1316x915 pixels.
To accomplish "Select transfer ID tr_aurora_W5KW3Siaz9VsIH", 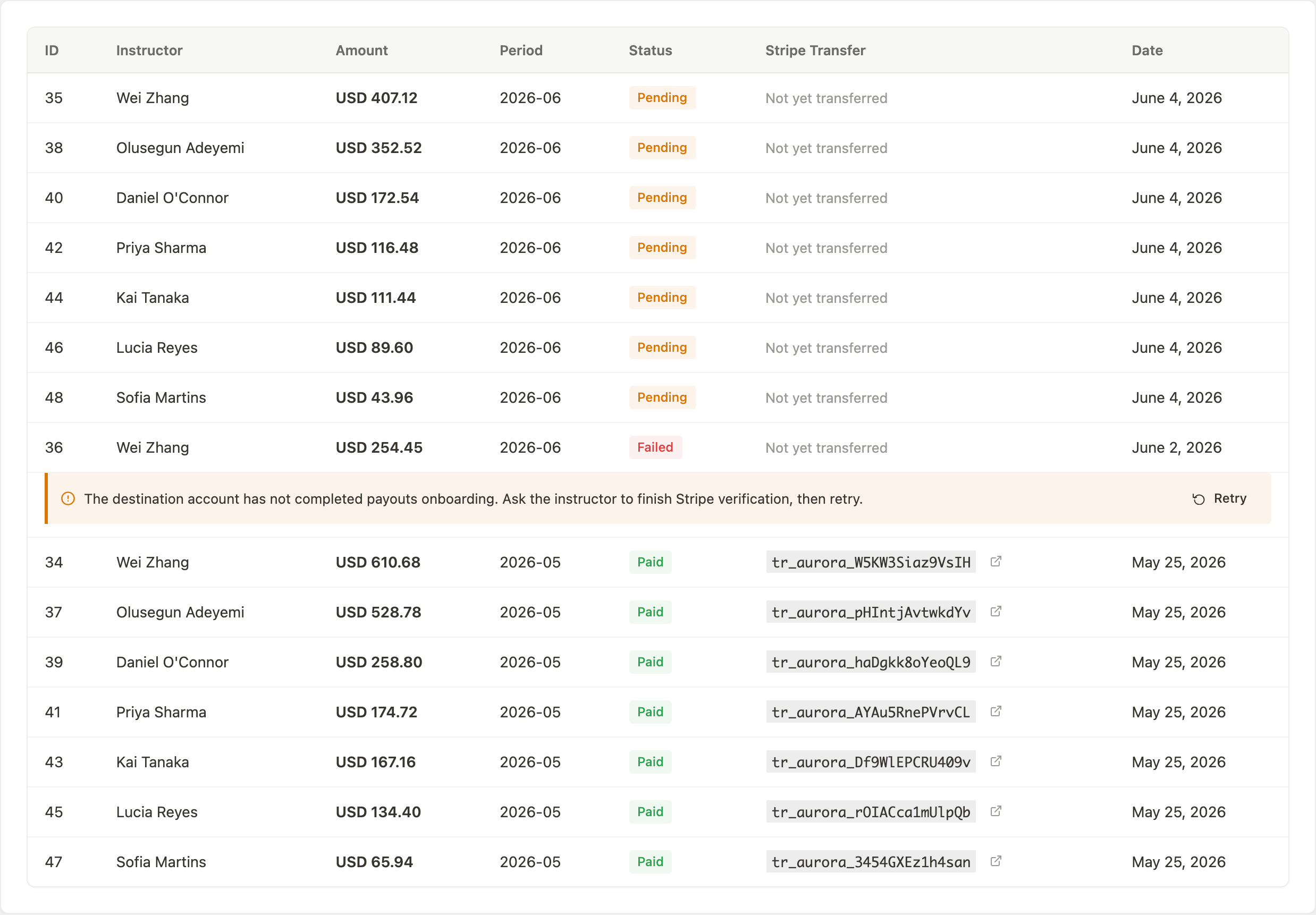I will (x=871, y=562).
